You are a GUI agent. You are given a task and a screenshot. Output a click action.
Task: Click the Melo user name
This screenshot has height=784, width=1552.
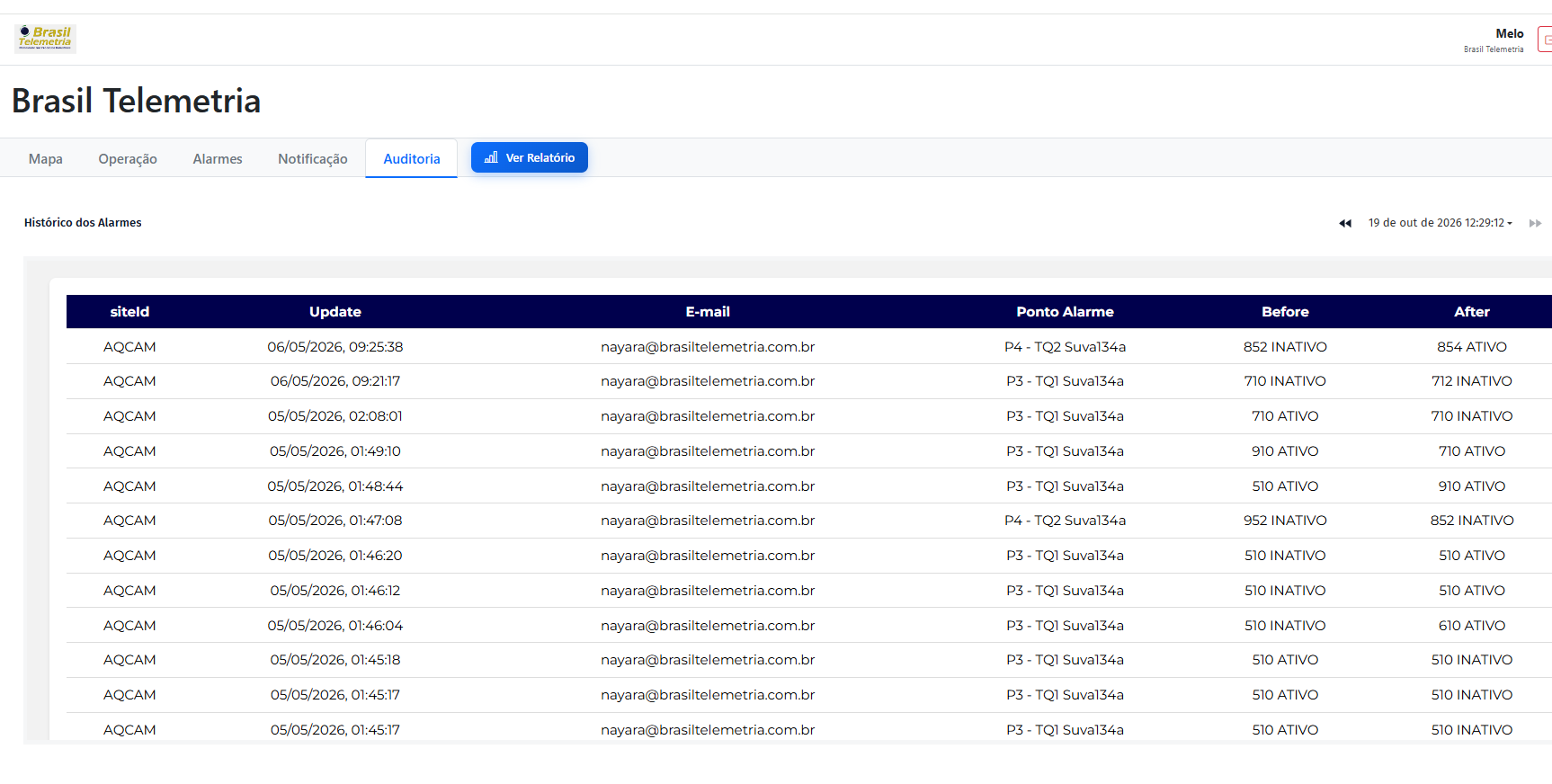1510,33
